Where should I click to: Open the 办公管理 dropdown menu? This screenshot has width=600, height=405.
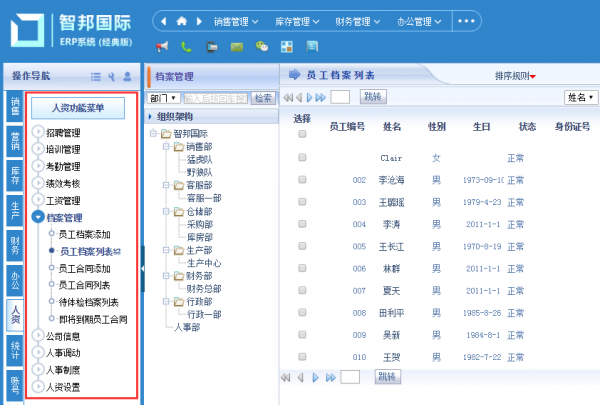click(419, 22)
